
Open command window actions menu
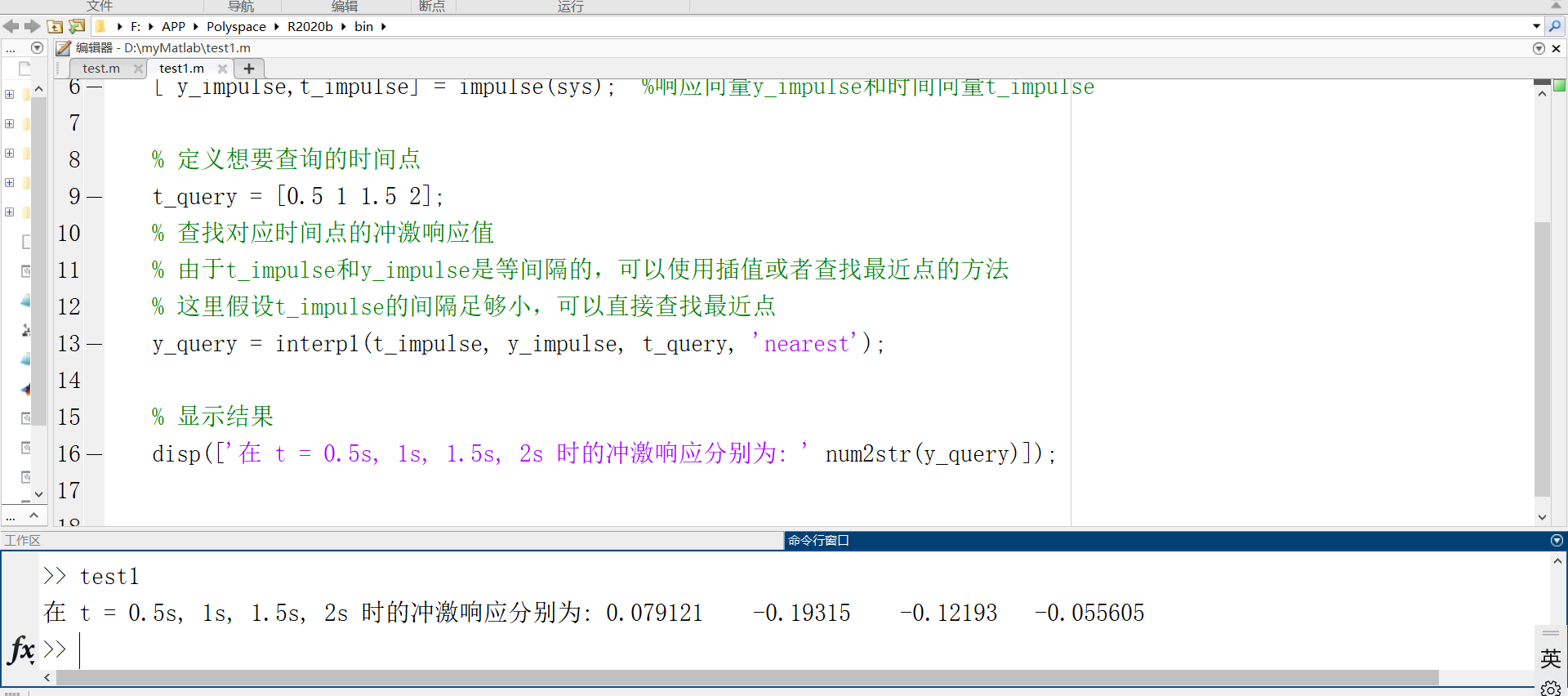pos(1557,540)
